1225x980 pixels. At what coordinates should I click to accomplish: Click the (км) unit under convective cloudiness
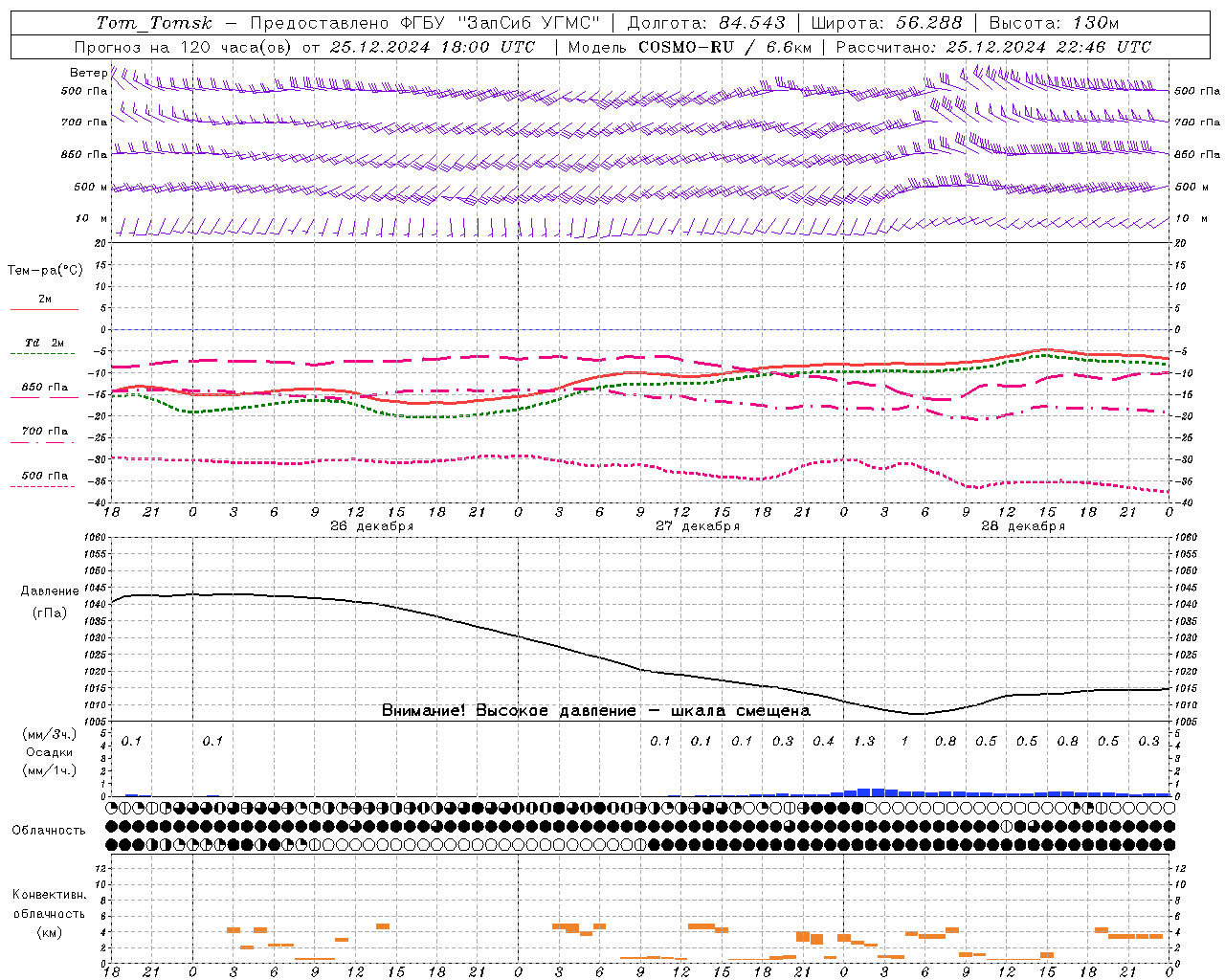tap(50, 932)
